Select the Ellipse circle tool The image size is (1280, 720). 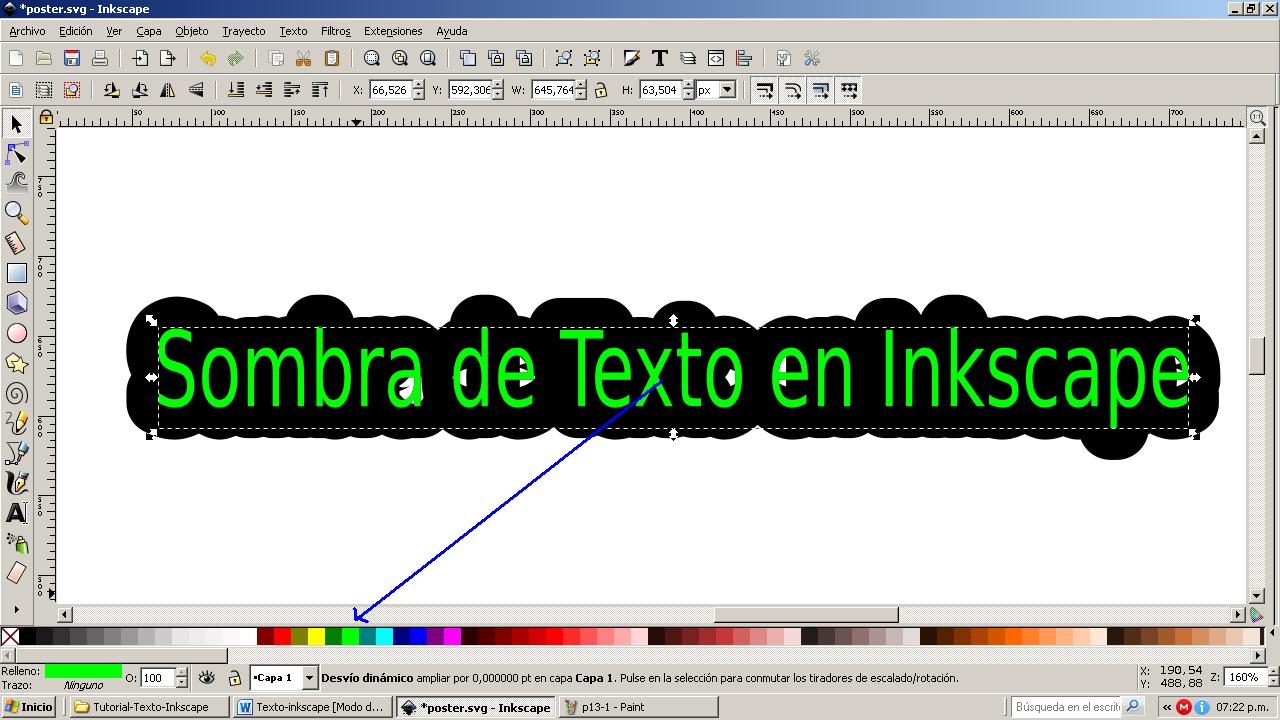pyautogui.click(x=16, y=332)
